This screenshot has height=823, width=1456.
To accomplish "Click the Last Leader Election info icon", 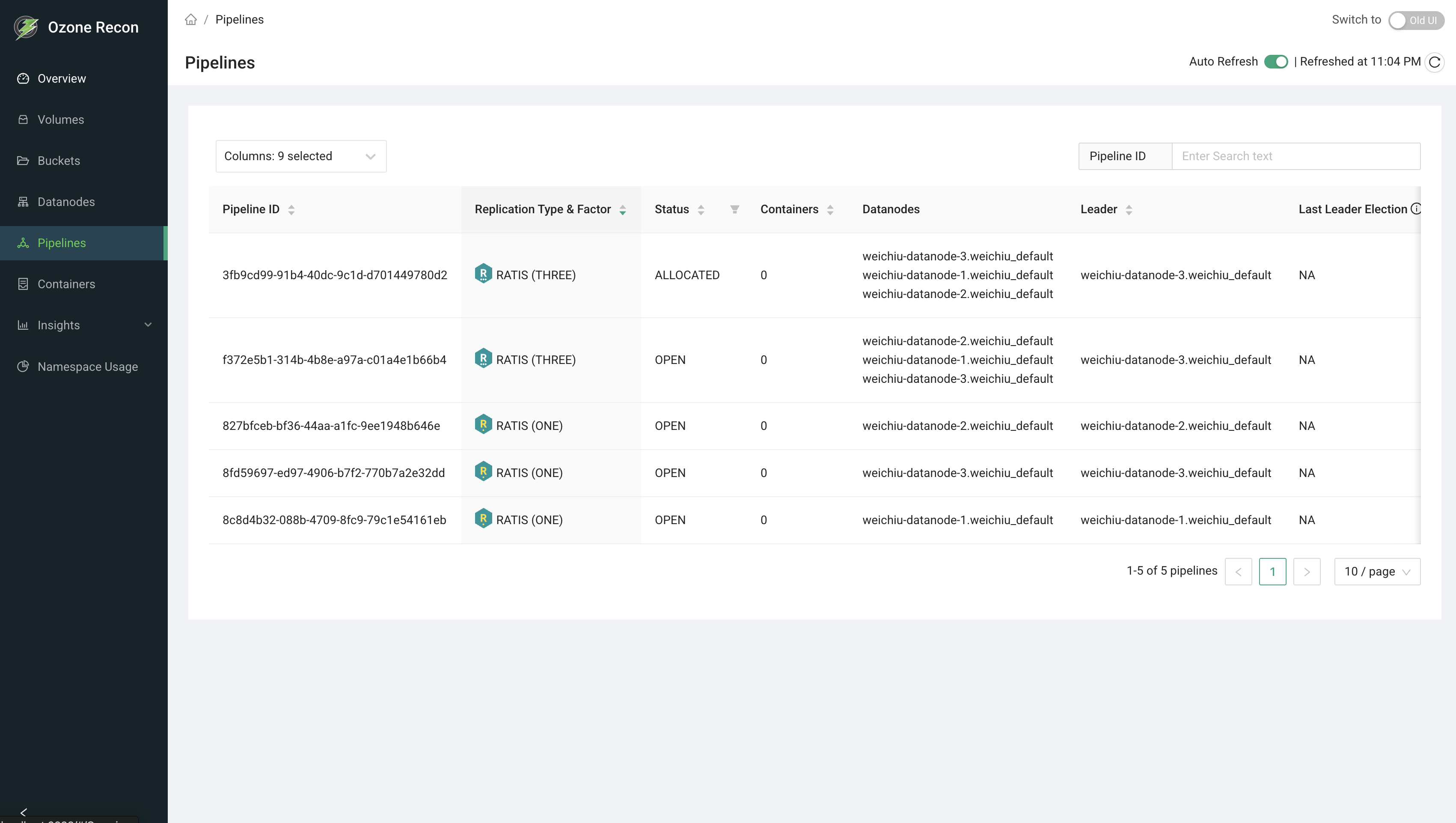I will coord(1417,209).
